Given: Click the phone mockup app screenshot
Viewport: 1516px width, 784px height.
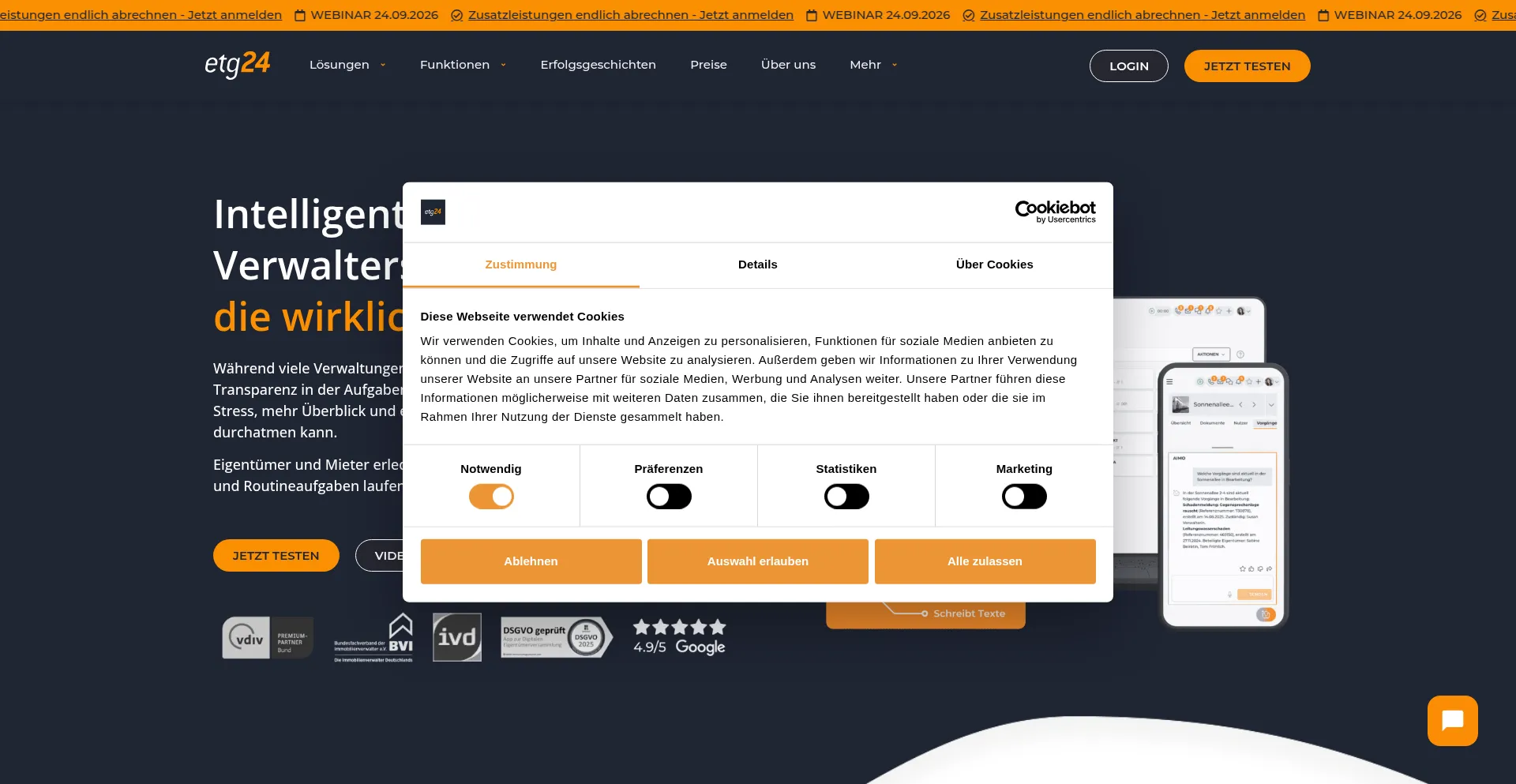Looking at the screenshot, I should tap(1223, 496).
